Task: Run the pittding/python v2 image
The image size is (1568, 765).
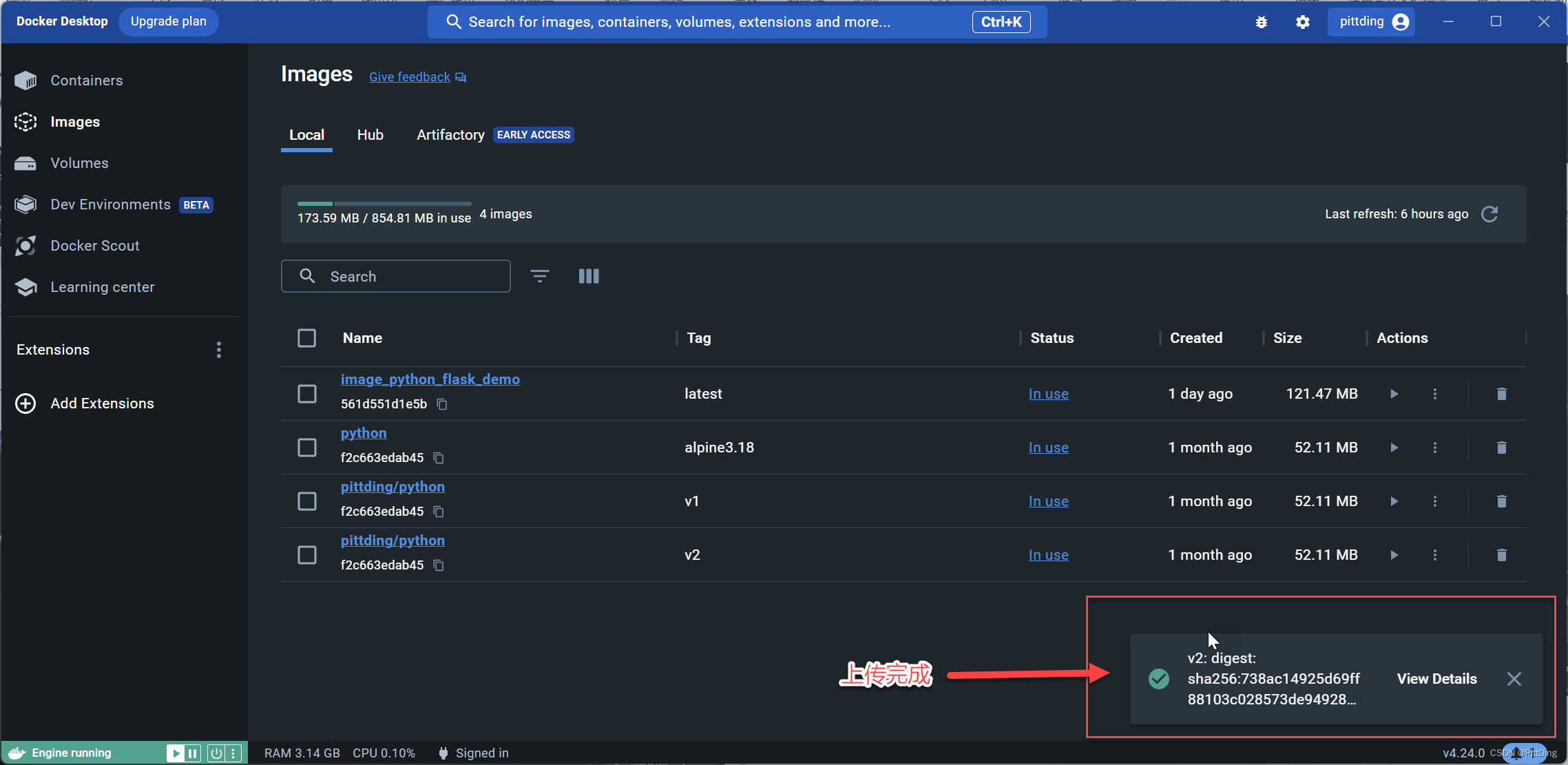Action: 1394,555
